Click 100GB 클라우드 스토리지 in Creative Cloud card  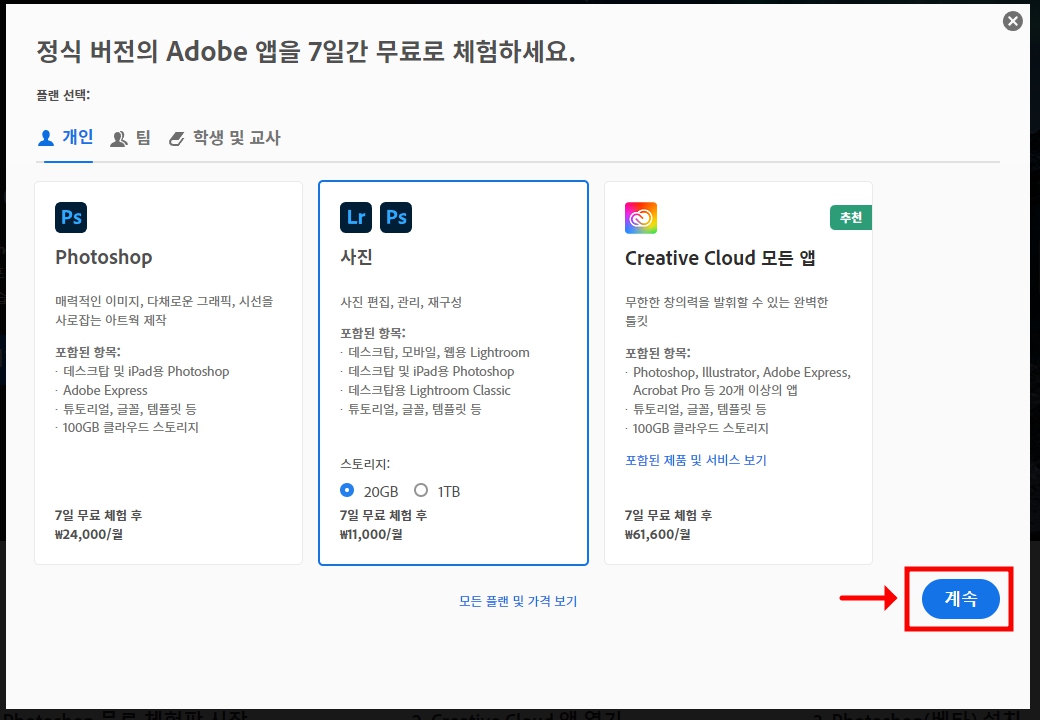700,428
